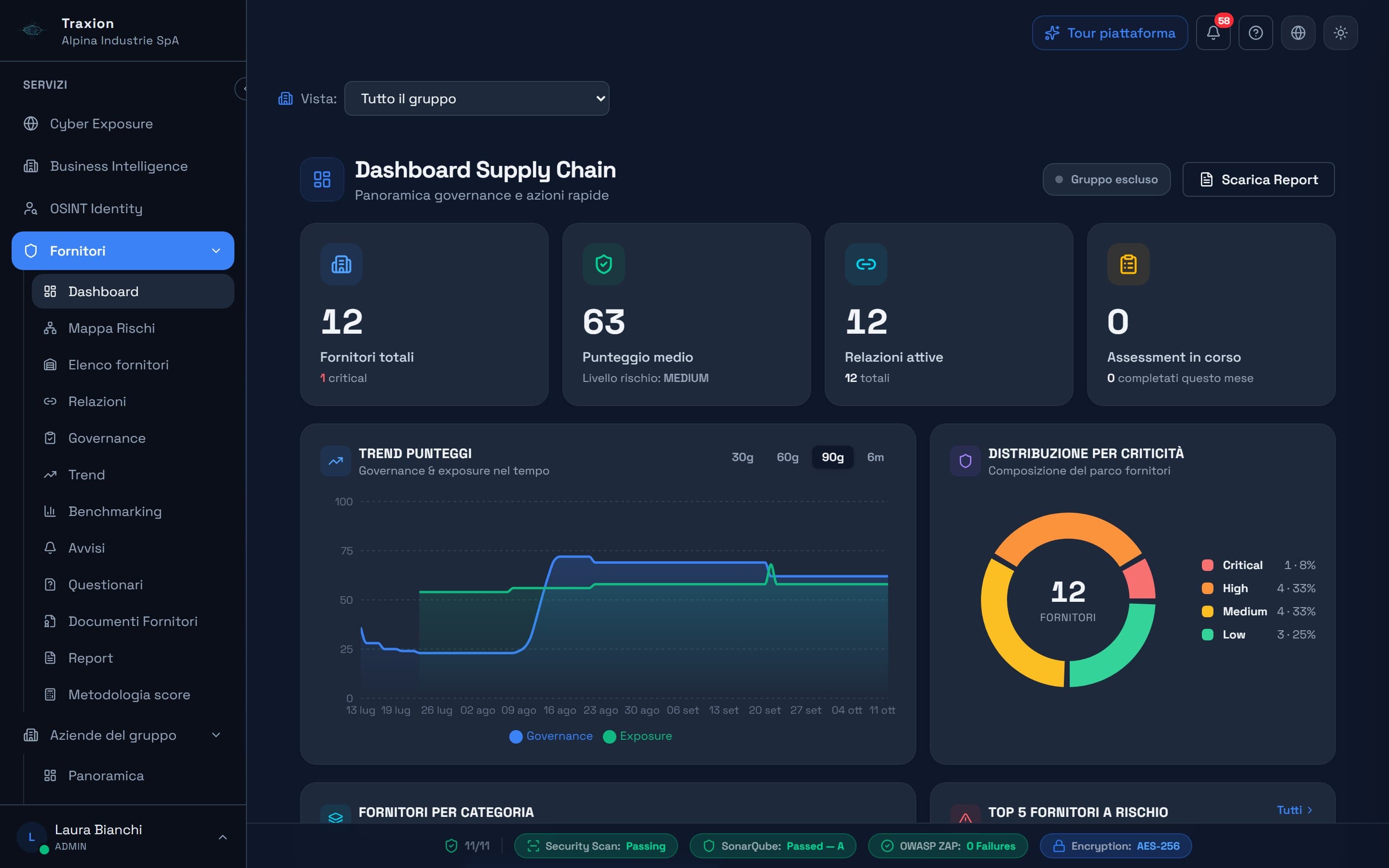This screenshot has width=1389, height=868.
Task: Collapse the sidebar with the arrow button
Action: (242, 88)
